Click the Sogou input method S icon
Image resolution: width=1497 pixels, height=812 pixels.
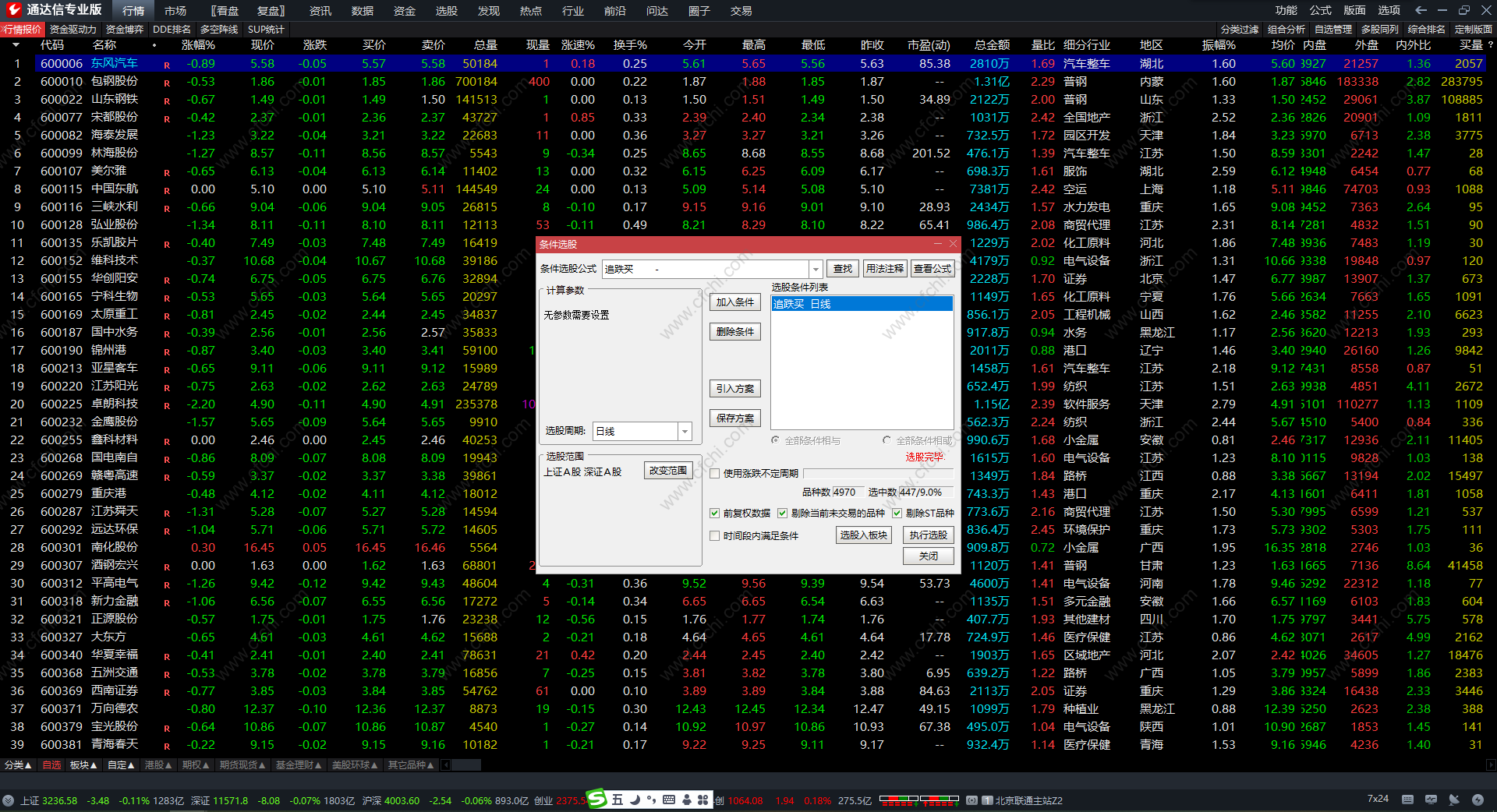pyautogui.click(x=596, y=799)
